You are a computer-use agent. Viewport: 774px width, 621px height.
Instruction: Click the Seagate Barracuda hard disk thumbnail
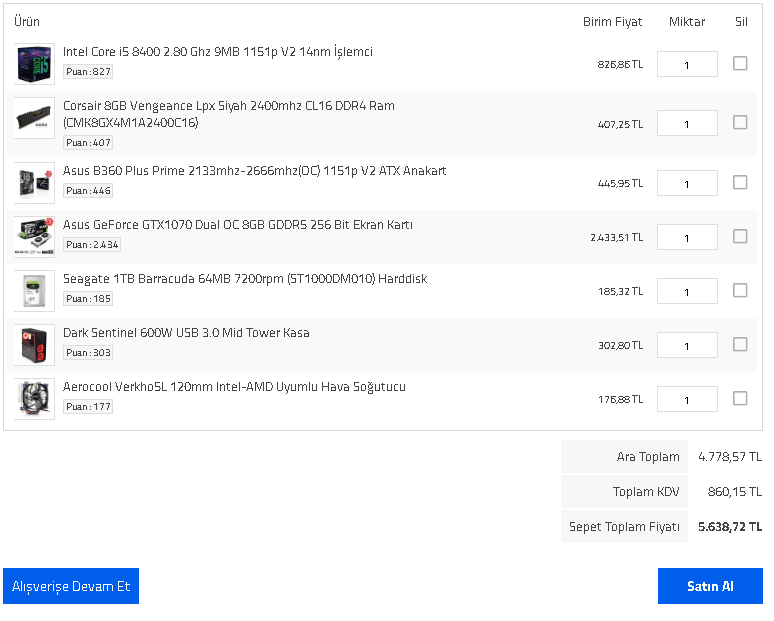35,291
